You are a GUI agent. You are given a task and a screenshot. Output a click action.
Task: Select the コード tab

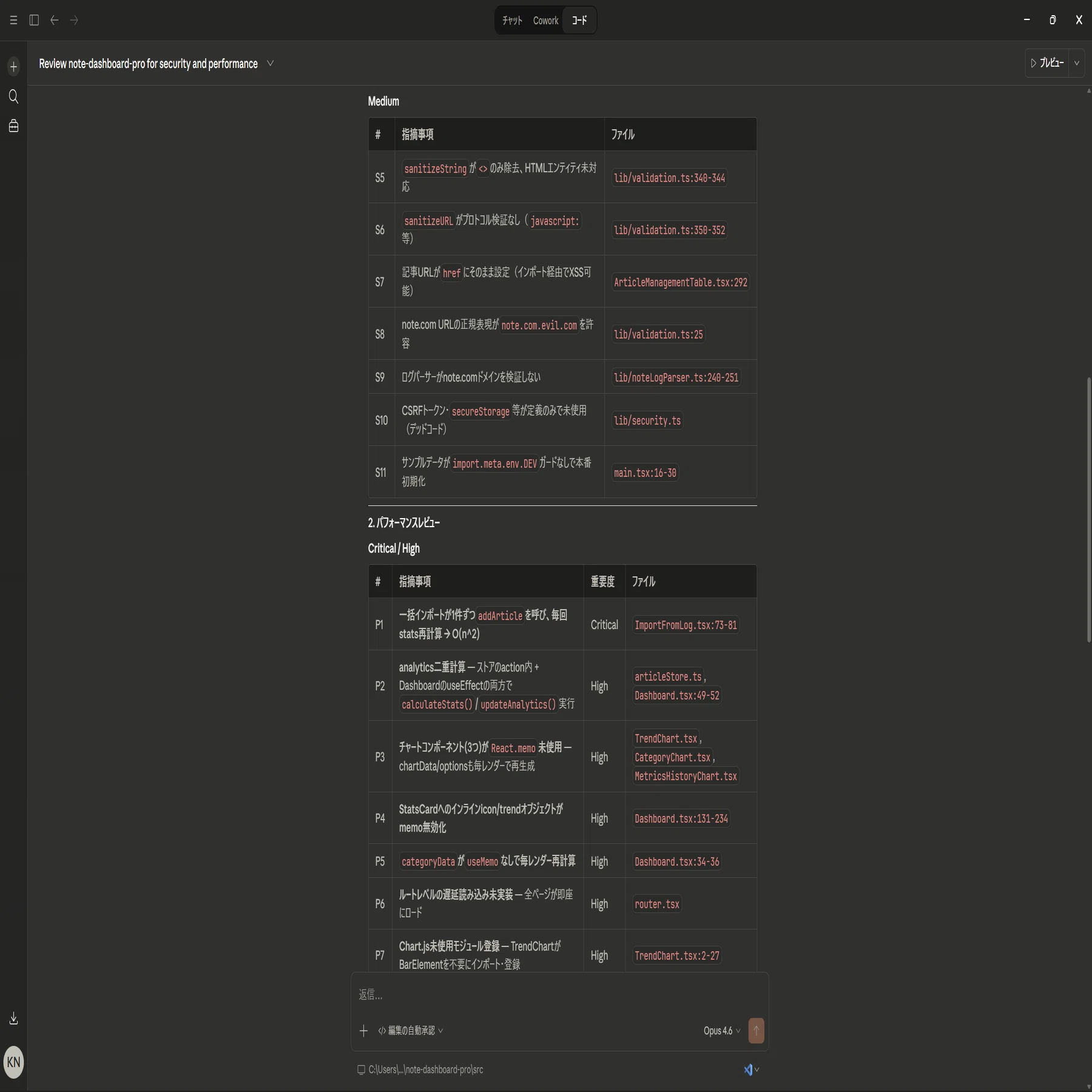click(x=579, y=21)
